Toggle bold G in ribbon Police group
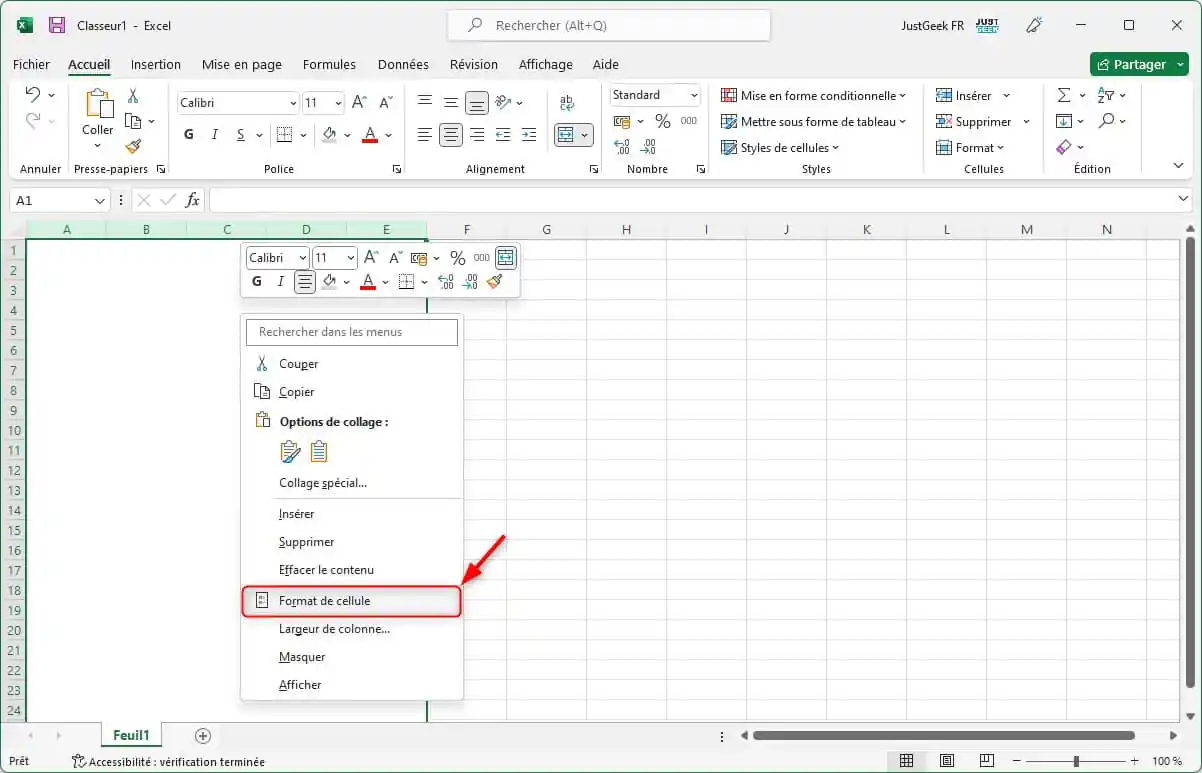Image resolution: width=1202 pixels, height=773 pixels. [x=189, y=134]
